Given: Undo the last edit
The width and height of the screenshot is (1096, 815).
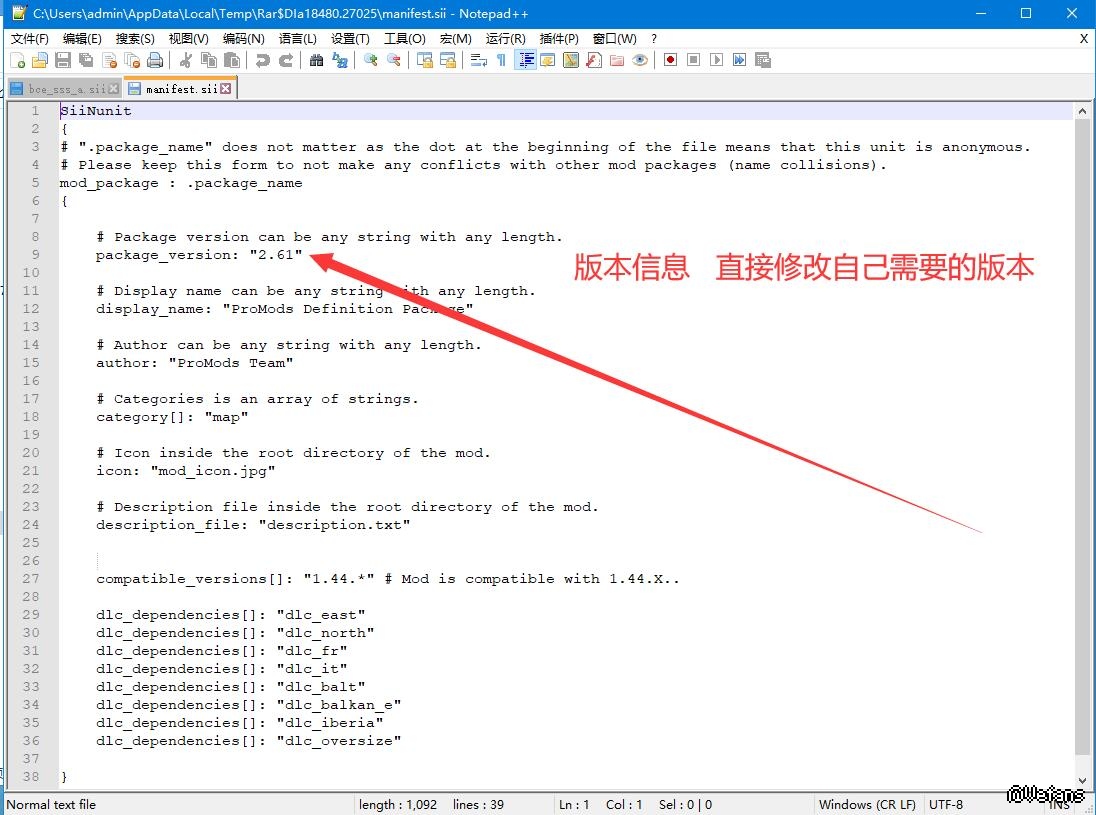Looking at the screenshot, I should (x=262, y=60).
